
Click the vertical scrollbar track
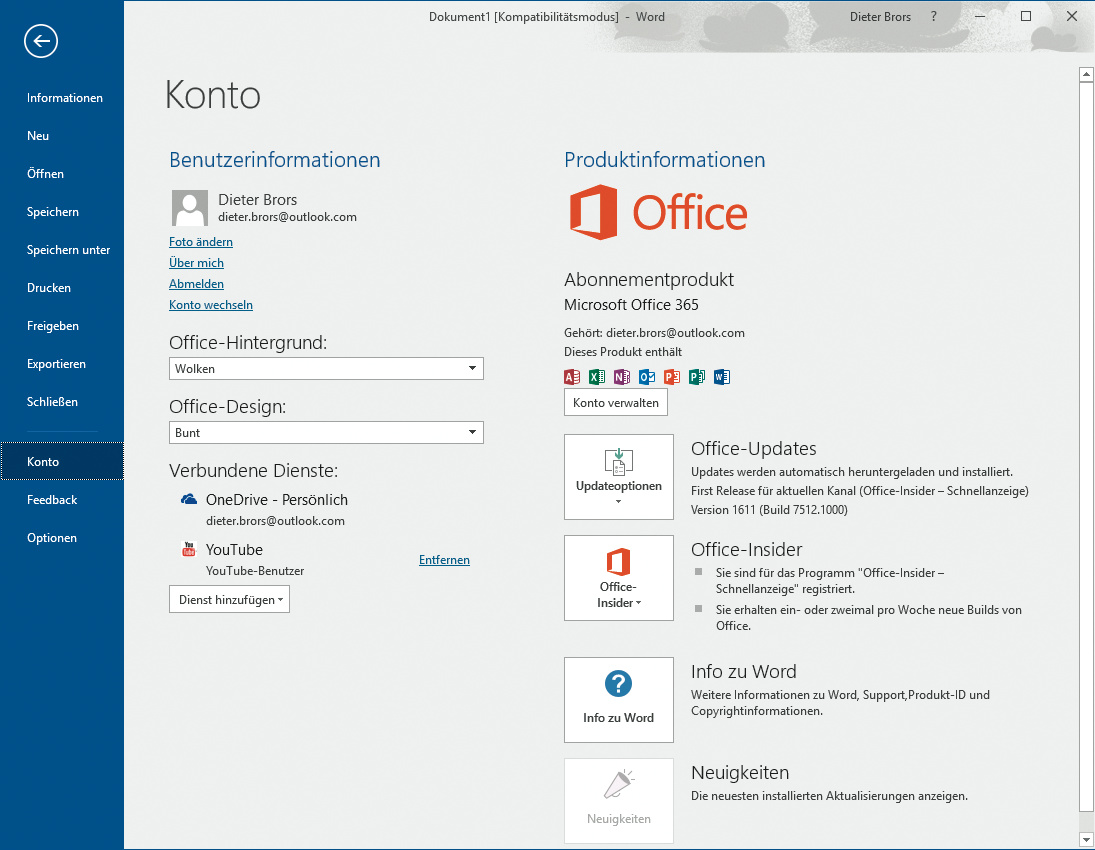coord(1086,456)
